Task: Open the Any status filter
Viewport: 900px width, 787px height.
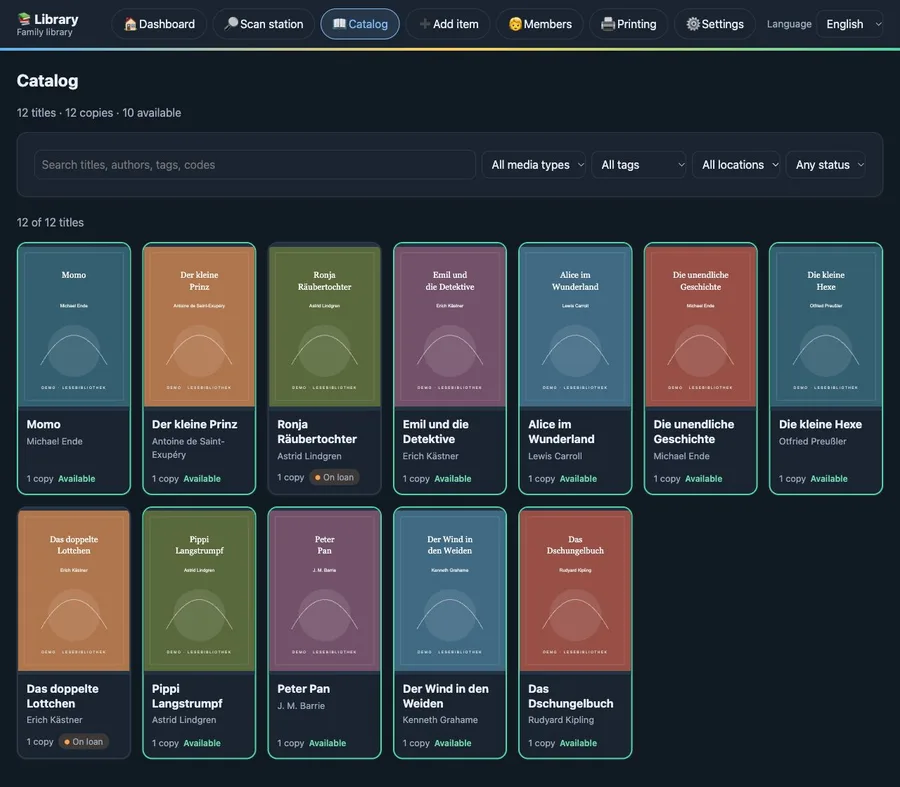Action: coord(826,165)
